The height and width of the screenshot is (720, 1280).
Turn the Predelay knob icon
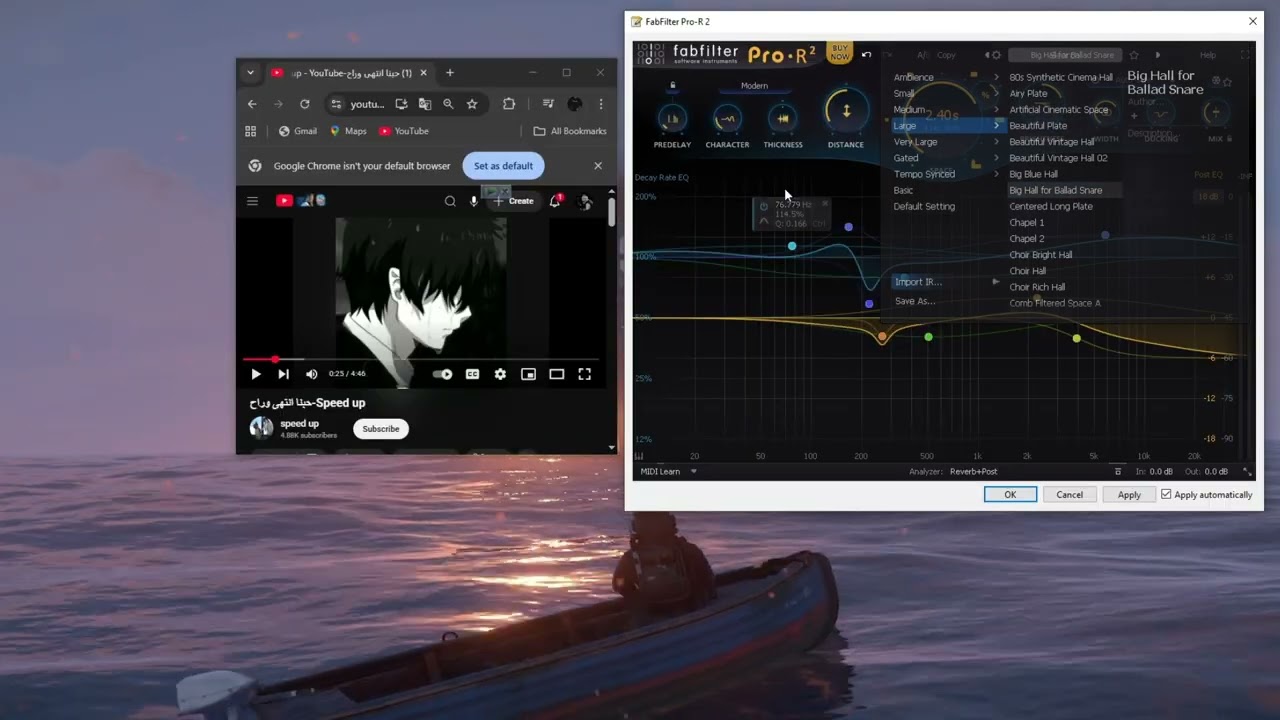672,119
